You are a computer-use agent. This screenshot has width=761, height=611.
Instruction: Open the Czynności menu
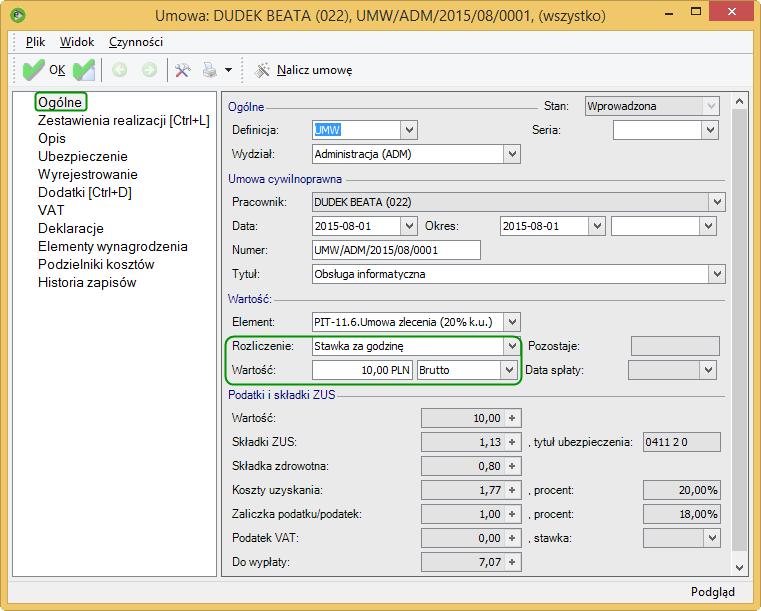coord(136,42)
